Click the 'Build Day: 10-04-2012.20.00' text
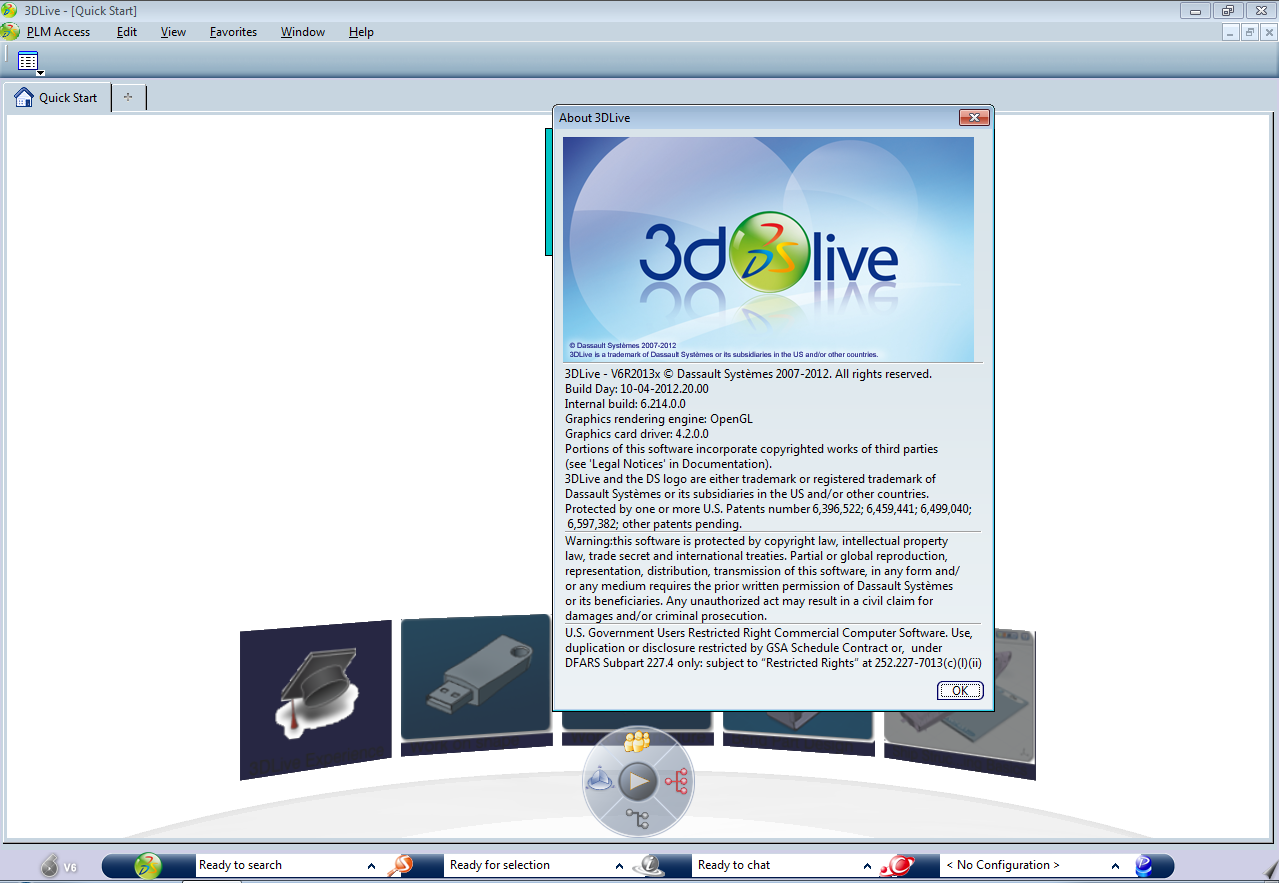1279x883 pixels. coord(636,389)
